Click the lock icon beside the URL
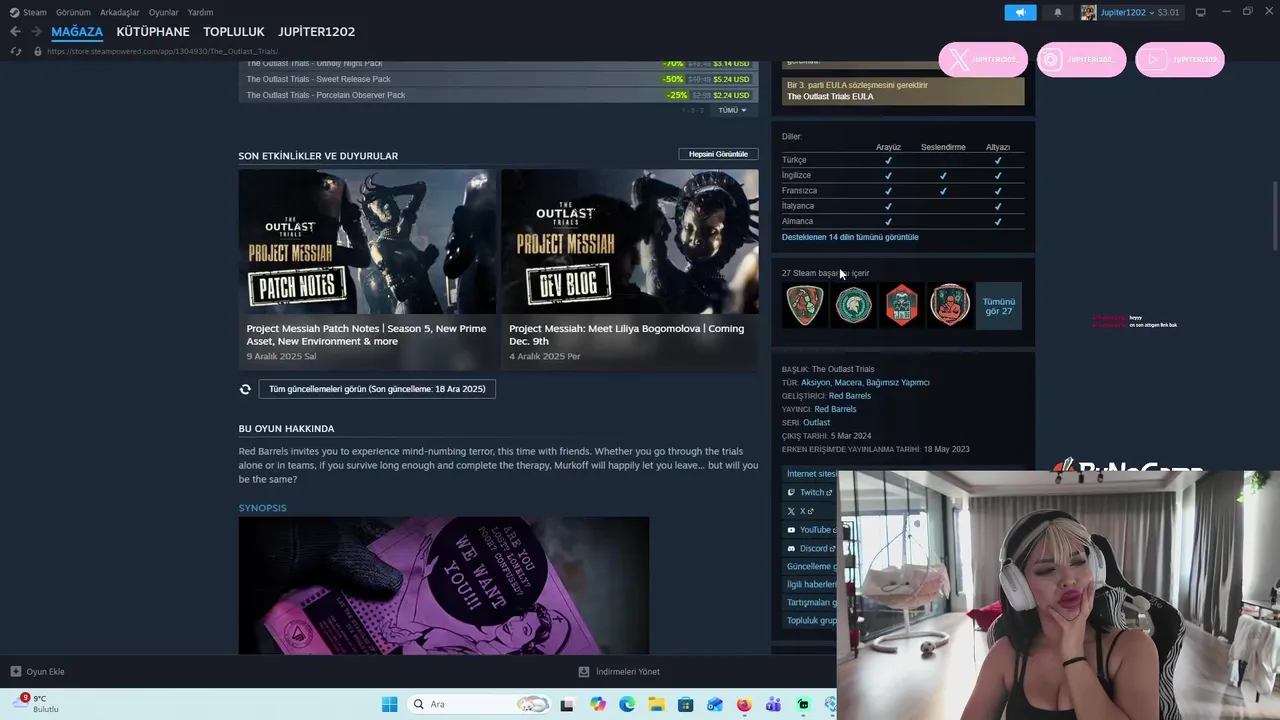Viewport: 1280px width, 720px height. [x=38, y=51]
